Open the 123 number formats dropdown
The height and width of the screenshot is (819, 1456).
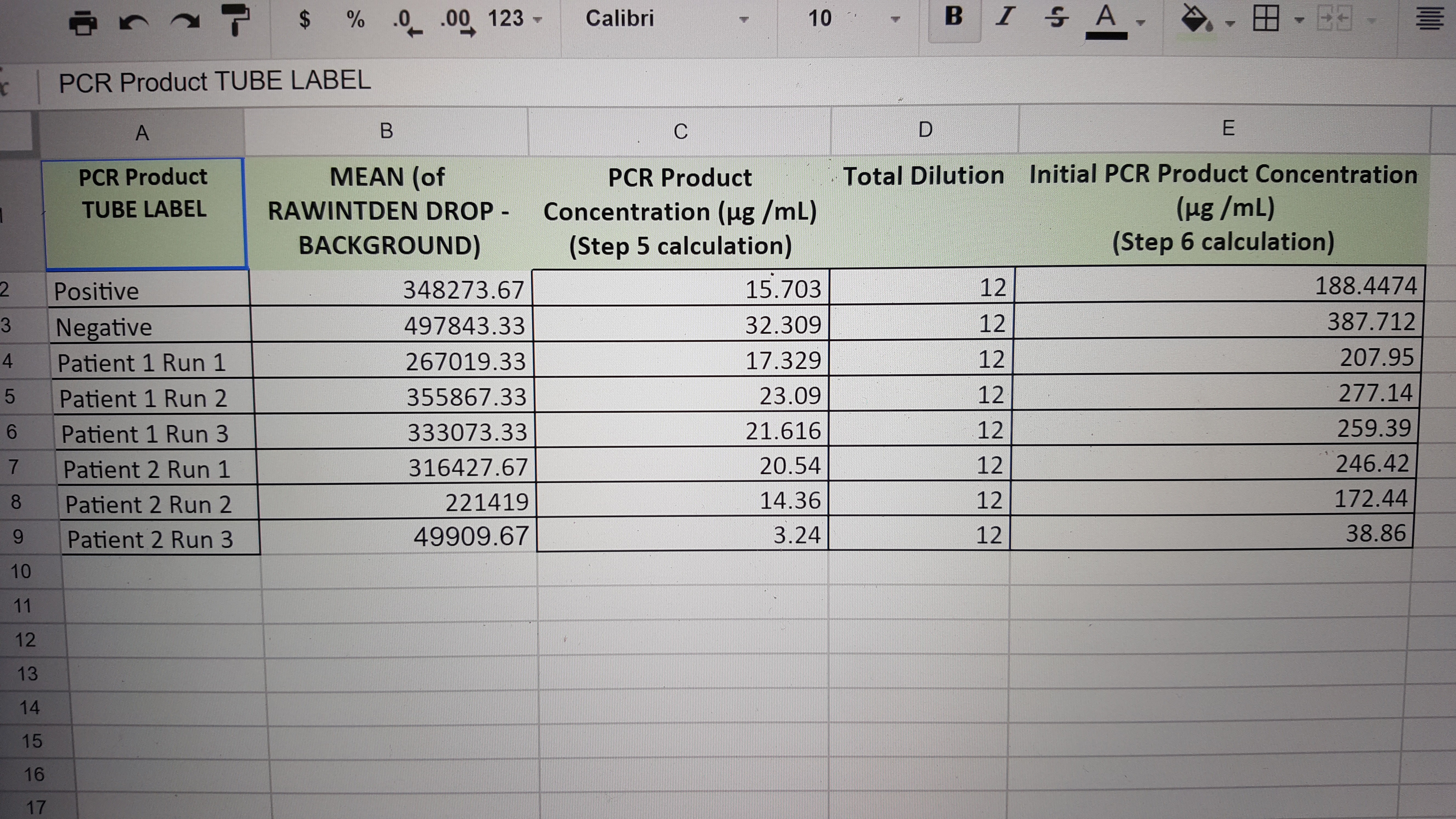(514, 19)
